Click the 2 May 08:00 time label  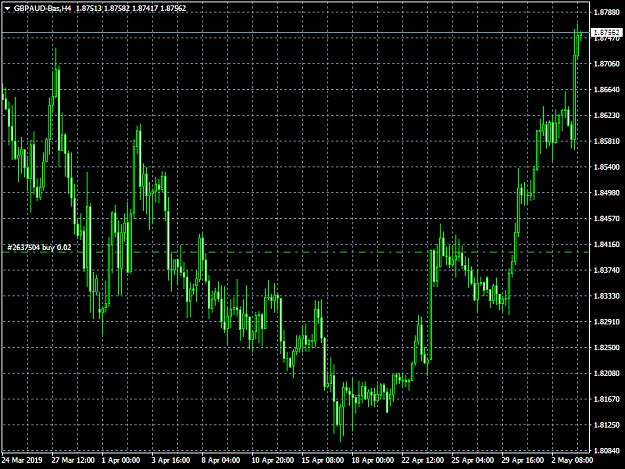coord(572,460)
